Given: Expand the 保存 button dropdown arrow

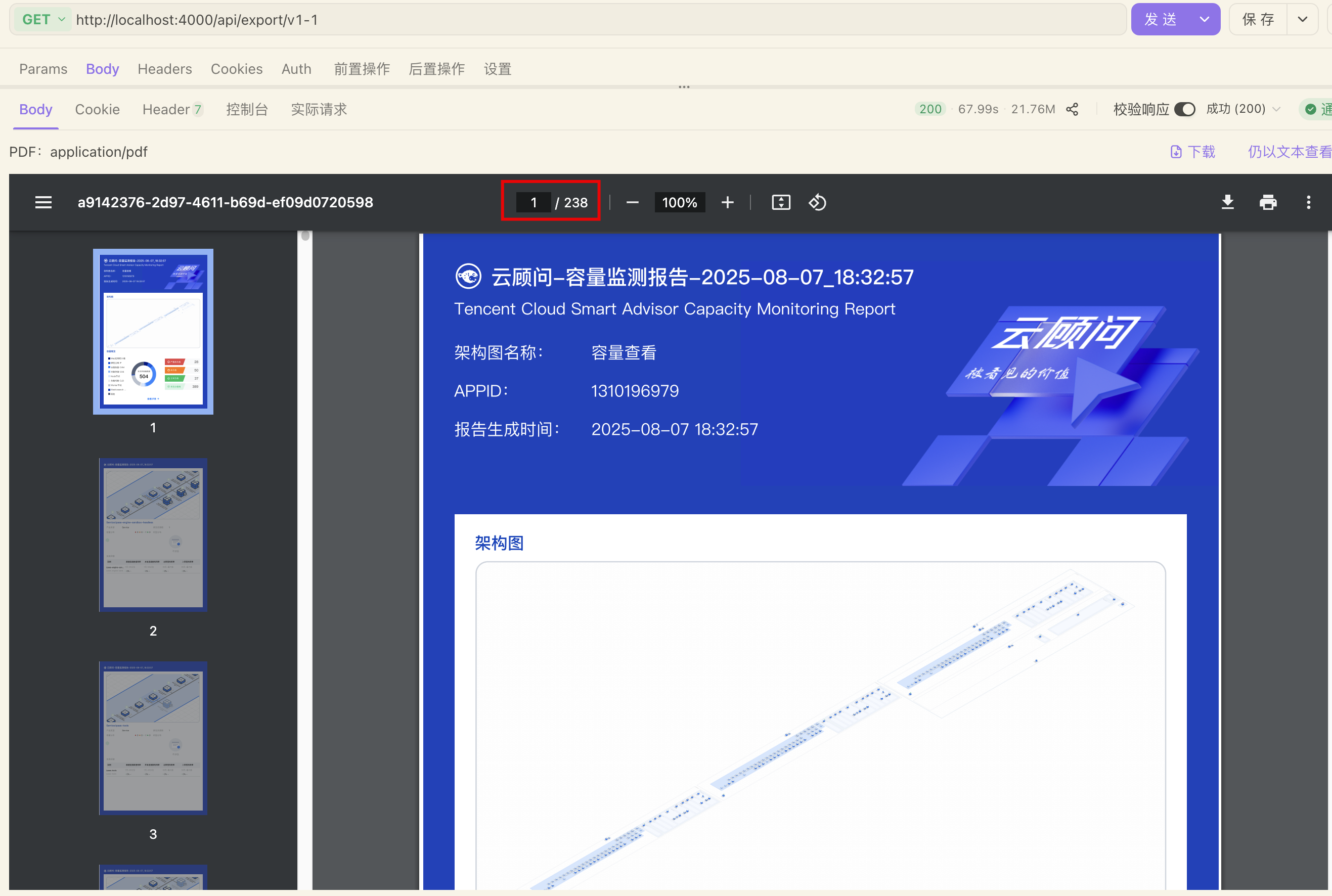Looking at the screenshot, I should [x=1302, y=19].
